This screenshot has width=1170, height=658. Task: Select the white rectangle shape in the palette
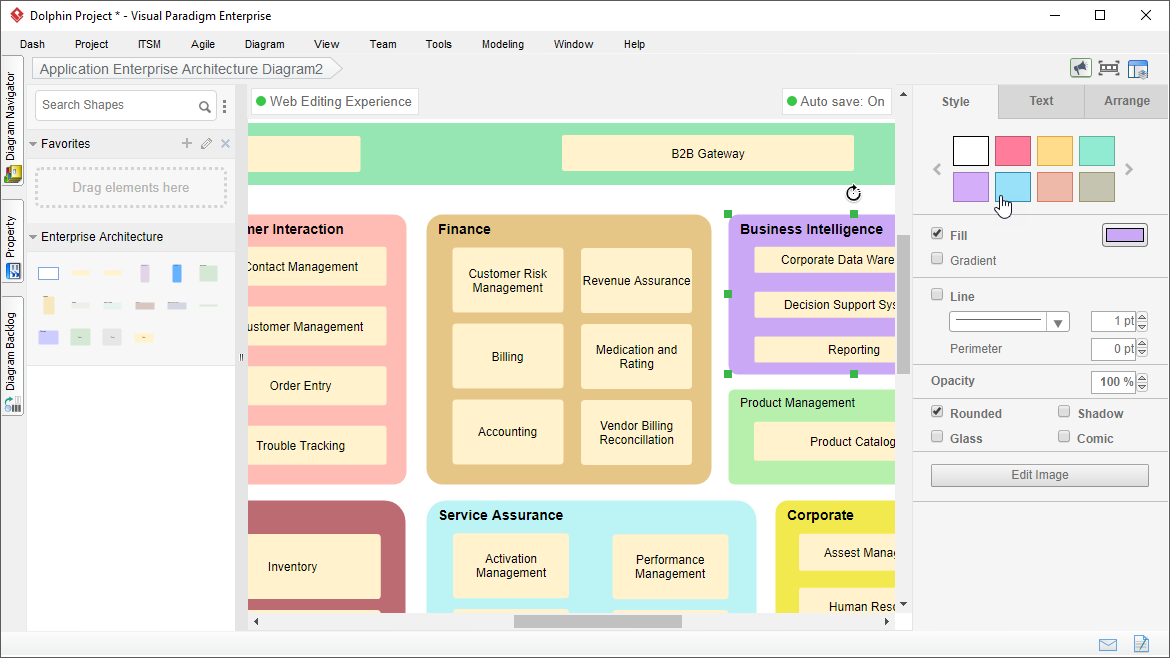[49, 273]
